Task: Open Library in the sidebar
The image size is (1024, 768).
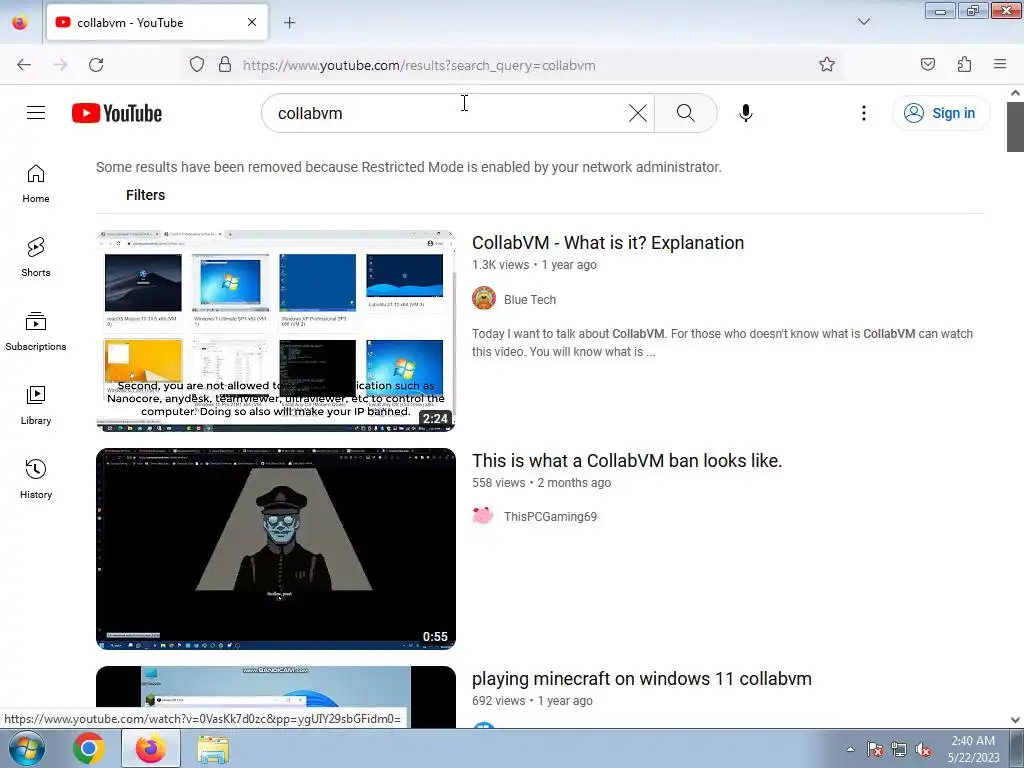Action: point(36,406)
